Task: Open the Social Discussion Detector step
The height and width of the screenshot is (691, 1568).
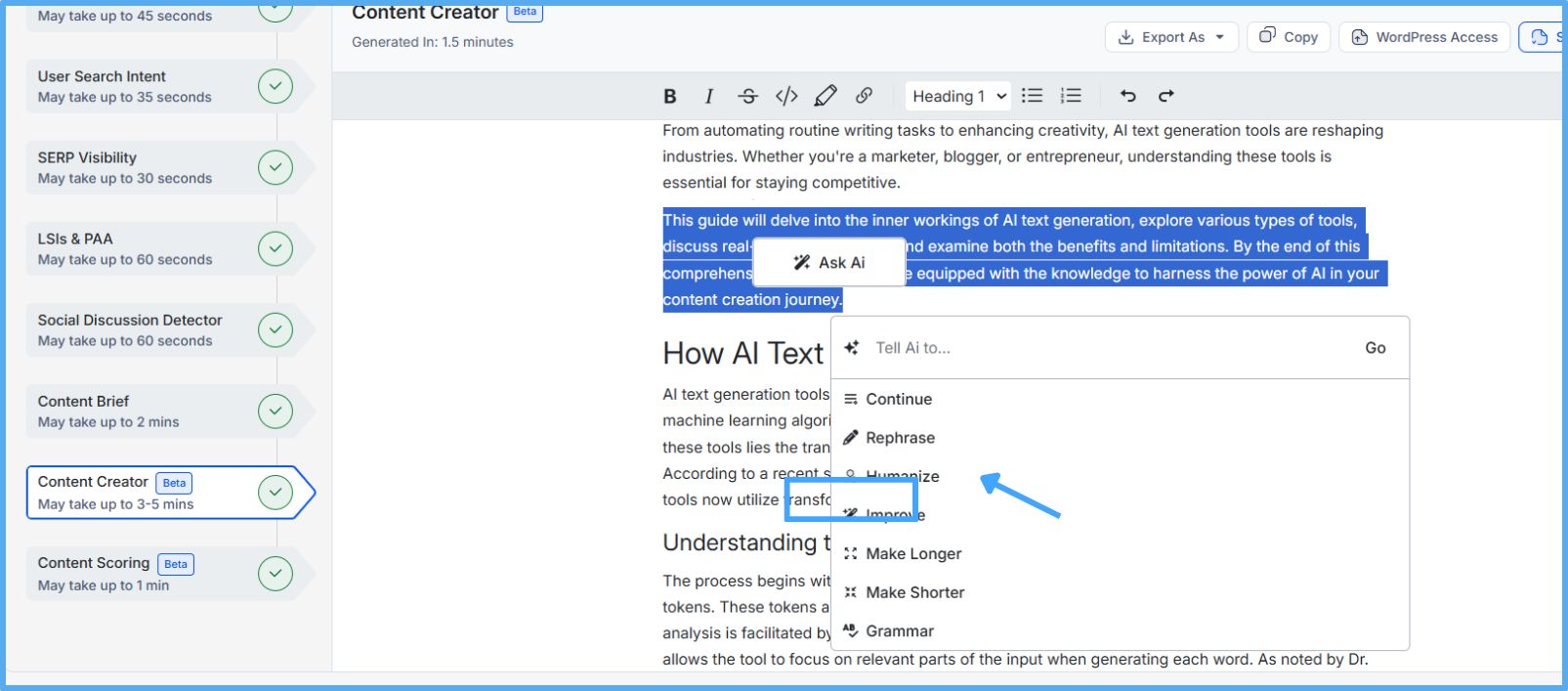Action: [x=170, y=329]
